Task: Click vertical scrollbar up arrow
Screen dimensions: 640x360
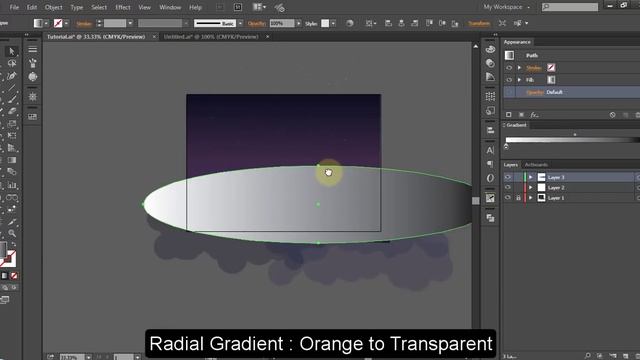Action: click(476, 47)
